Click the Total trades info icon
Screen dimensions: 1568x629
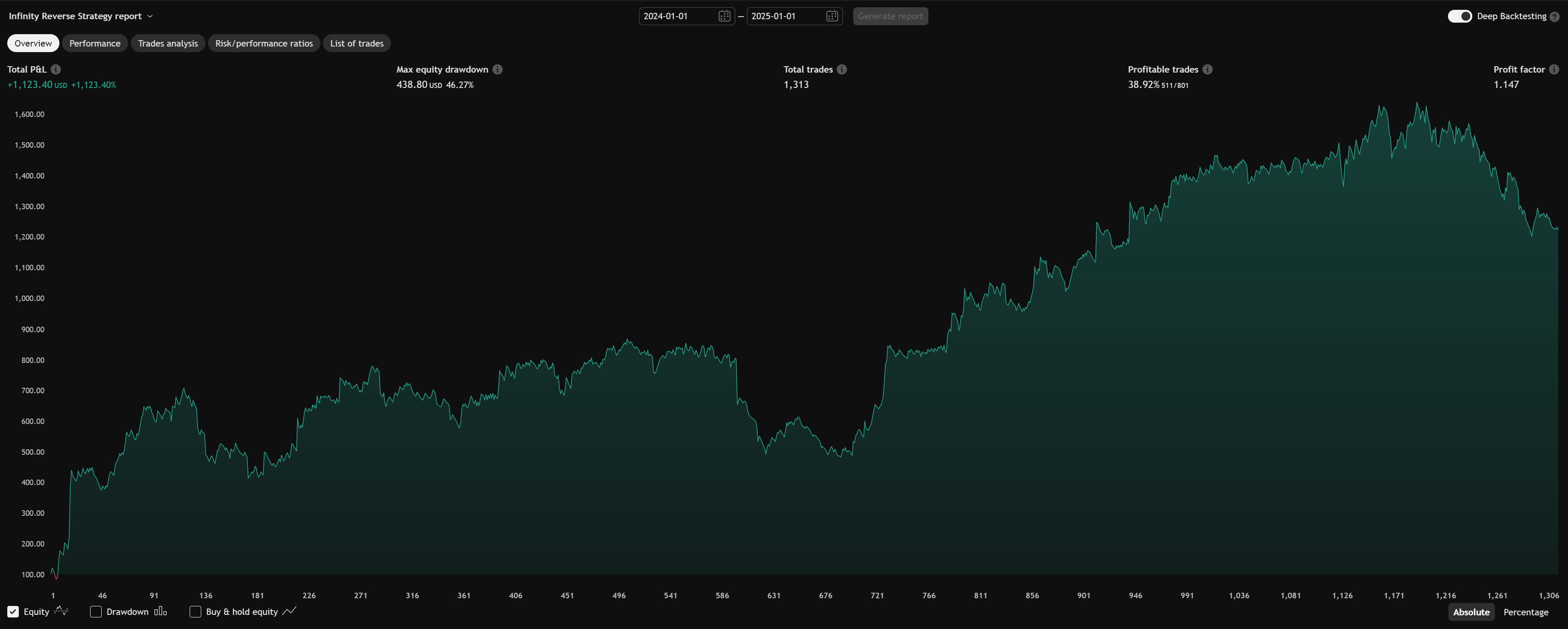pyautogui.click(x=842, y=69)
